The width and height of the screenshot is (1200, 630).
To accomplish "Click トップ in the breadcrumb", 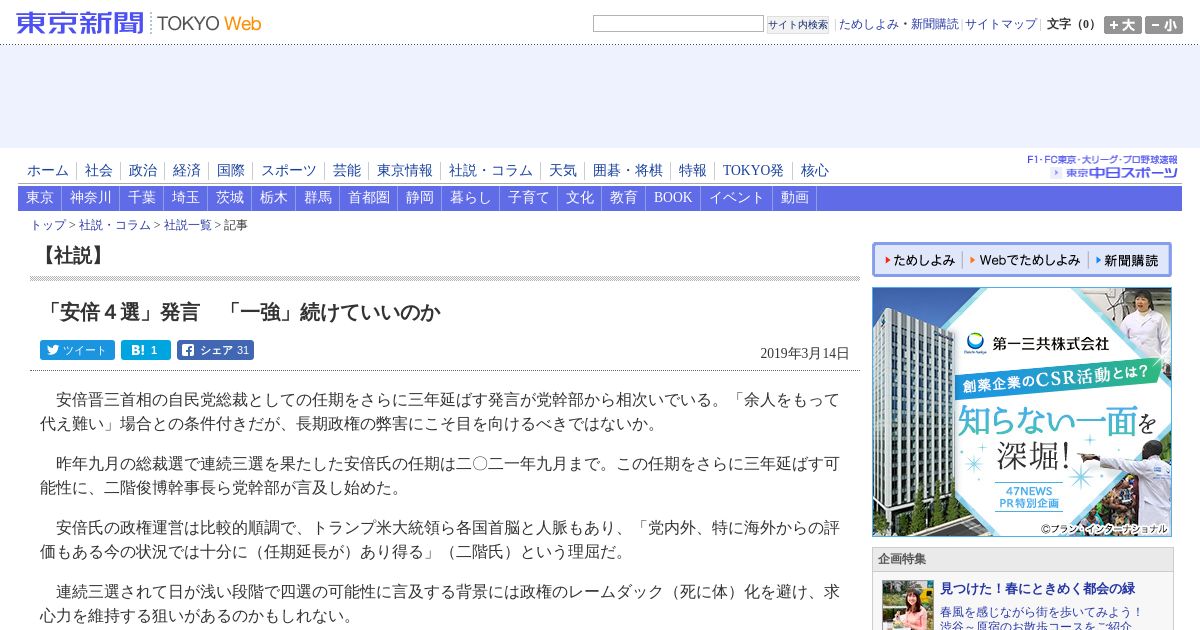I will point(48,226).
